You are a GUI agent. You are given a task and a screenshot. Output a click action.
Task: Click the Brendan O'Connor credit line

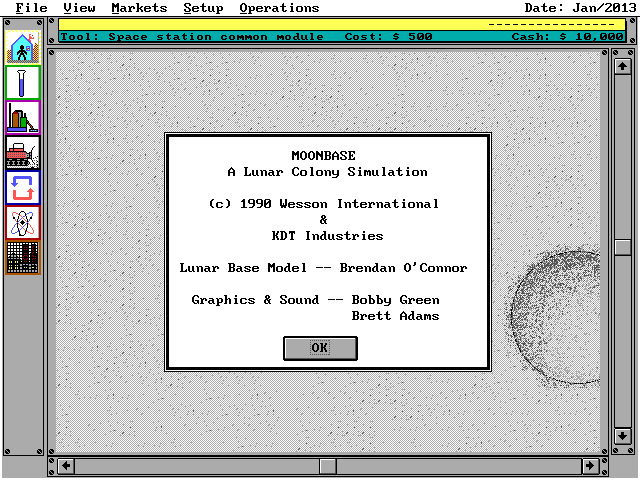323,268
